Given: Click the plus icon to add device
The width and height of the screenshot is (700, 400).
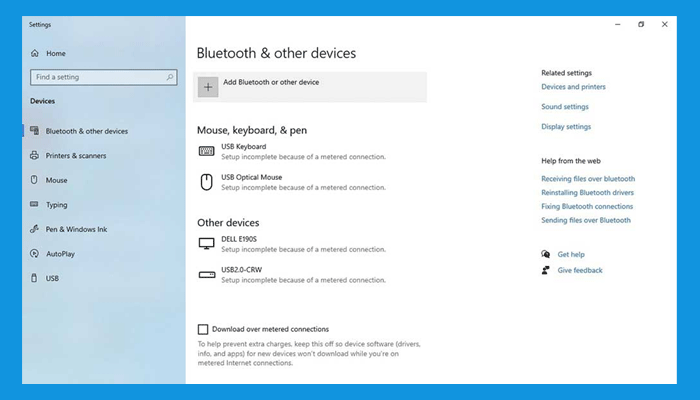Looking at the screenshot, I should click(x=208, y=87).
